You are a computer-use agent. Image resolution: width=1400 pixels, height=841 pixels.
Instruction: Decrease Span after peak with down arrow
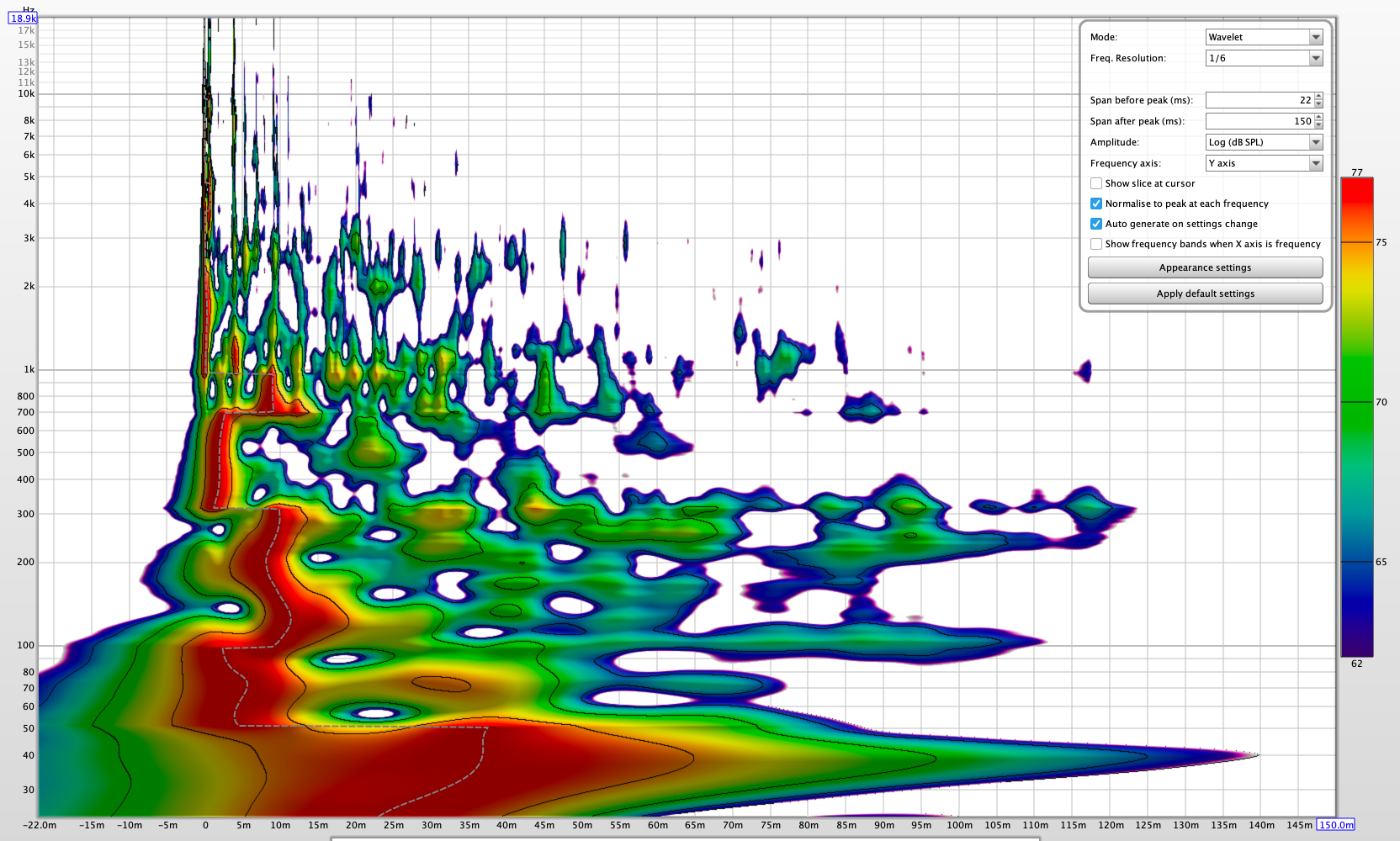coord(1318,125)
